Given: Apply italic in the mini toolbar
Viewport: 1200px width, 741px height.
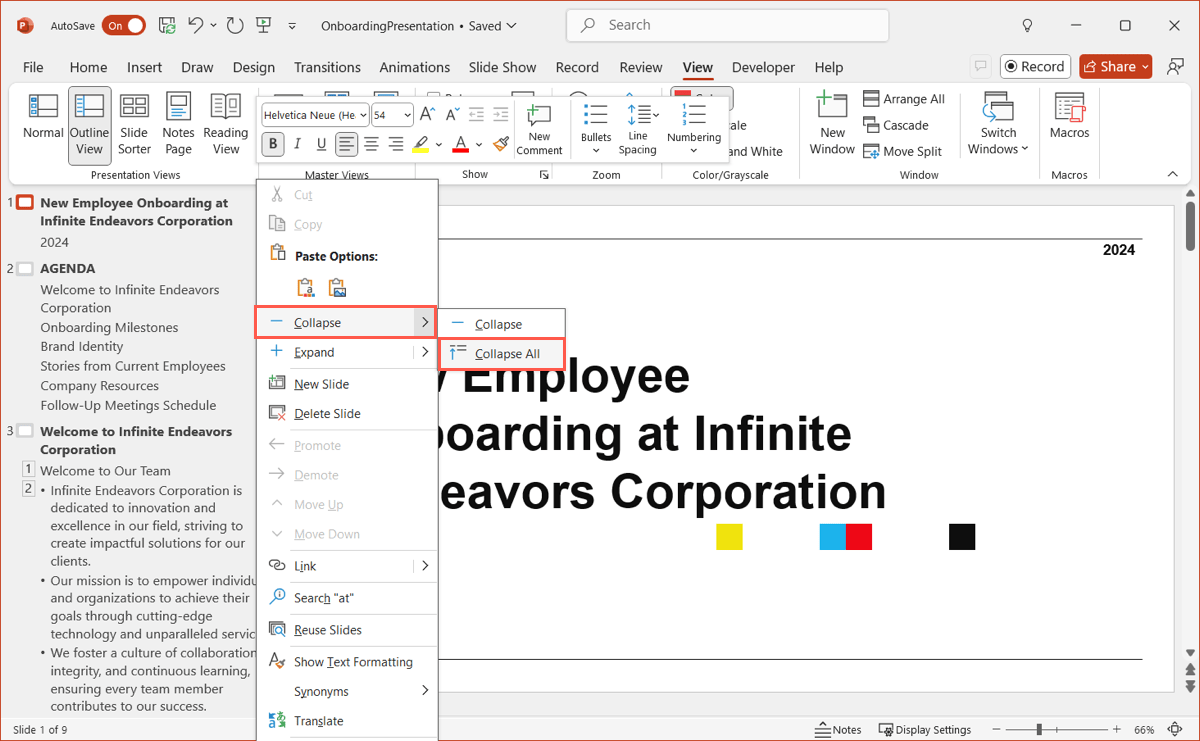Looking at the screenshot, I should pyautogui.click(x=297, y=144).
